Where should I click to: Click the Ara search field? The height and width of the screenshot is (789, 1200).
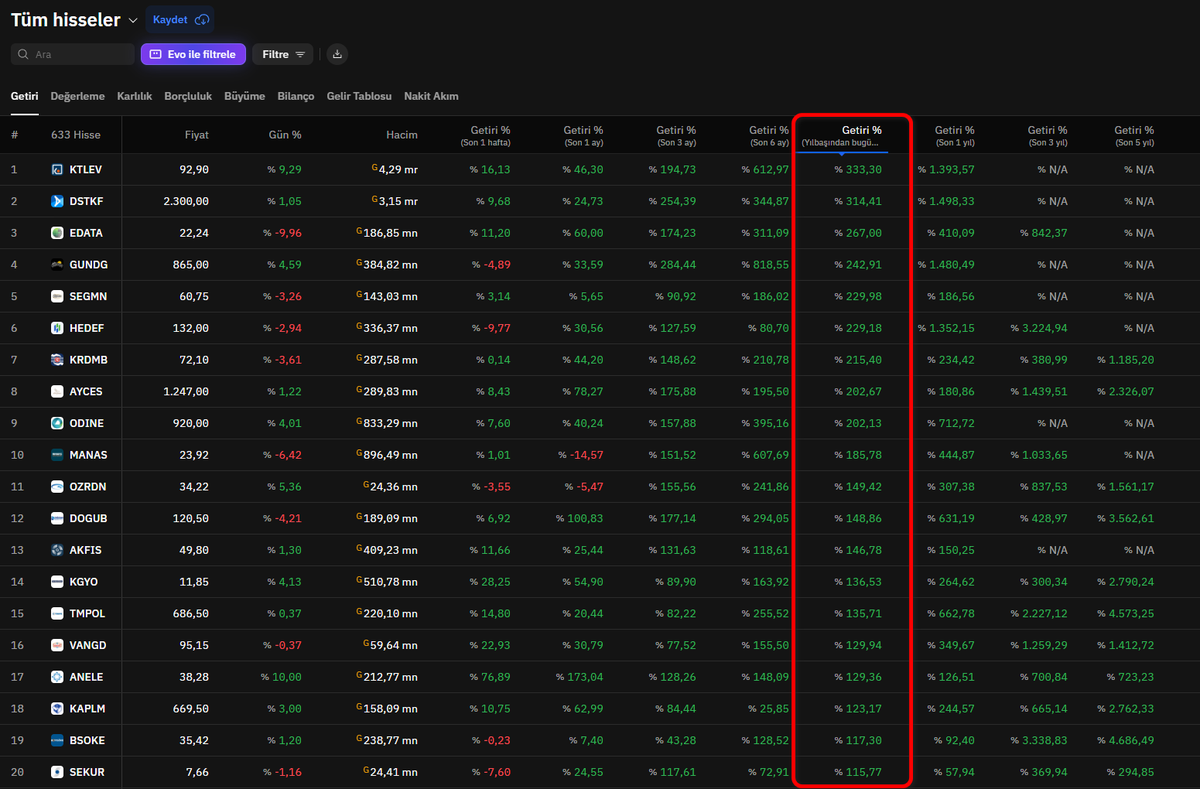click(73, 54)
